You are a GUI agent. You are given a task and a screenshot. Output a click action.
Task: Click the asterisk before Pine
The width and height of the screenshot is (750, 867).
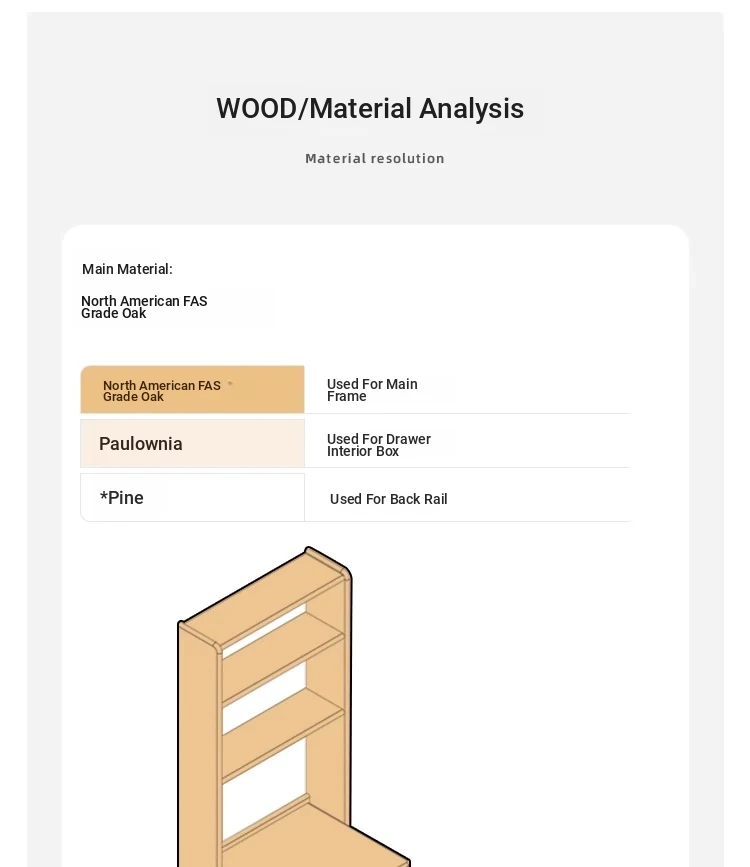(103, 495)
